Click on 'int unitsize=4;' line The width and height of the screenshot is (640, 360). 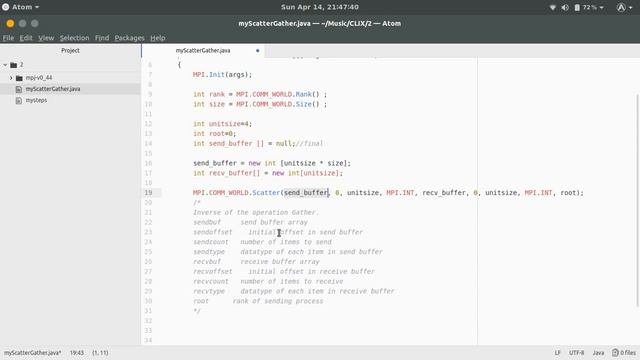point(222,124)
